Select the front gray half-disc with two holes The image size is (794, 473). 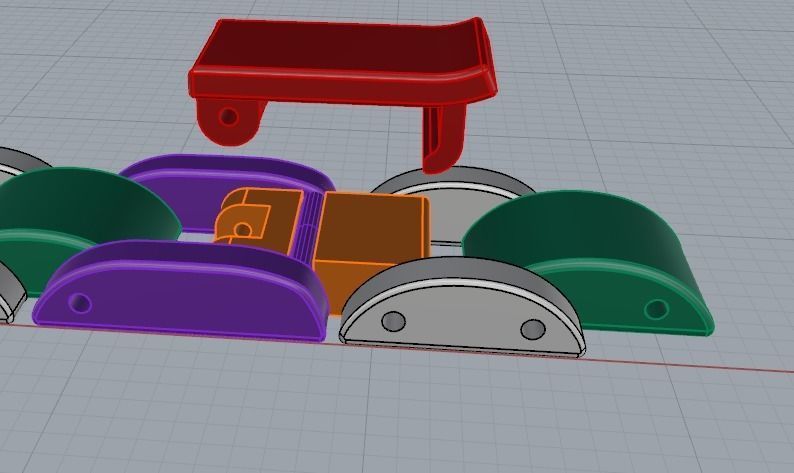[461, 309]
